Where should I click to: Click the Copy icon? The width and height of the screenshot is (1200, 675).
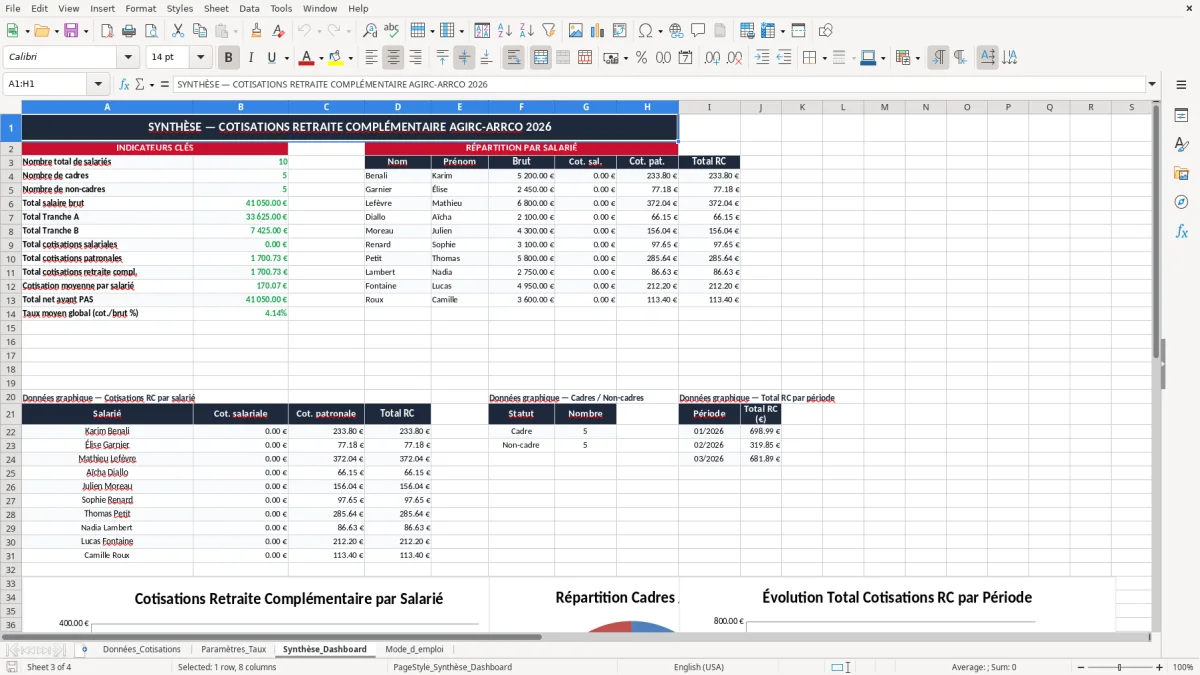pyautogui.click(x=199, y=31)
